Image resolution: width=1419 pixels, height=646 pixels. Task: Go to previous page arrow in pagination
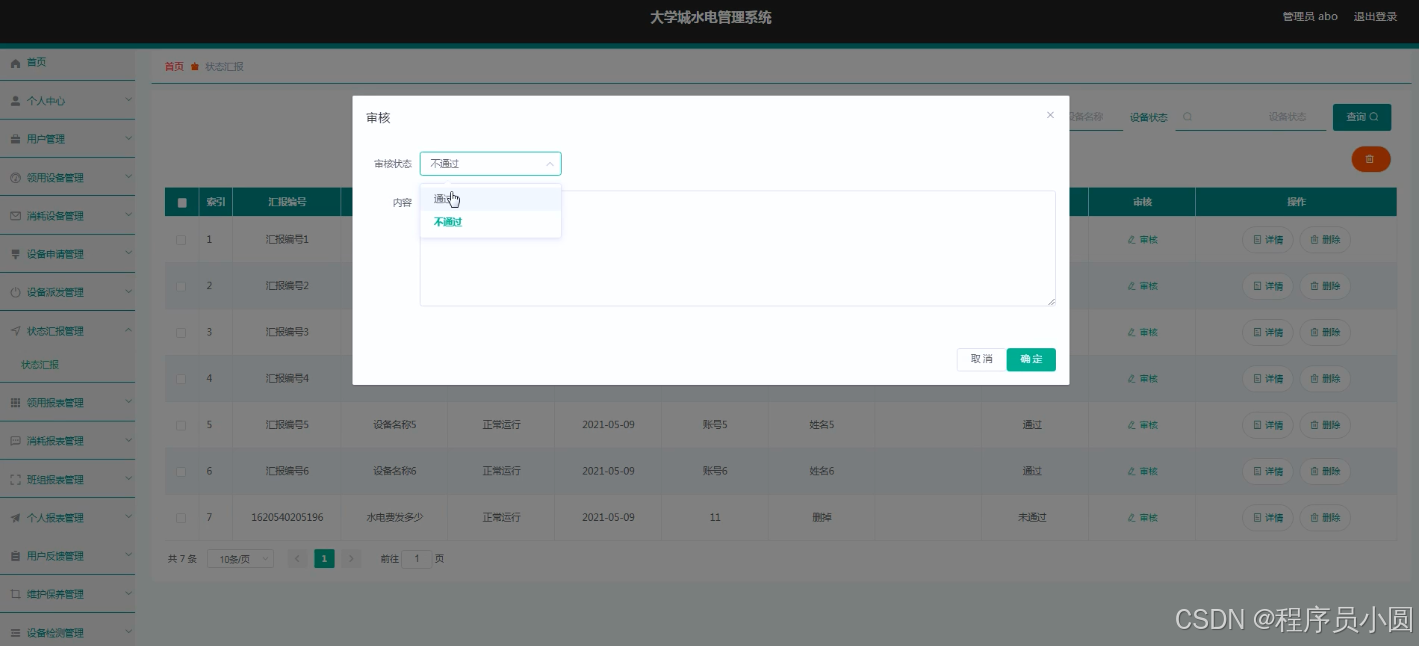pos(298,559)
